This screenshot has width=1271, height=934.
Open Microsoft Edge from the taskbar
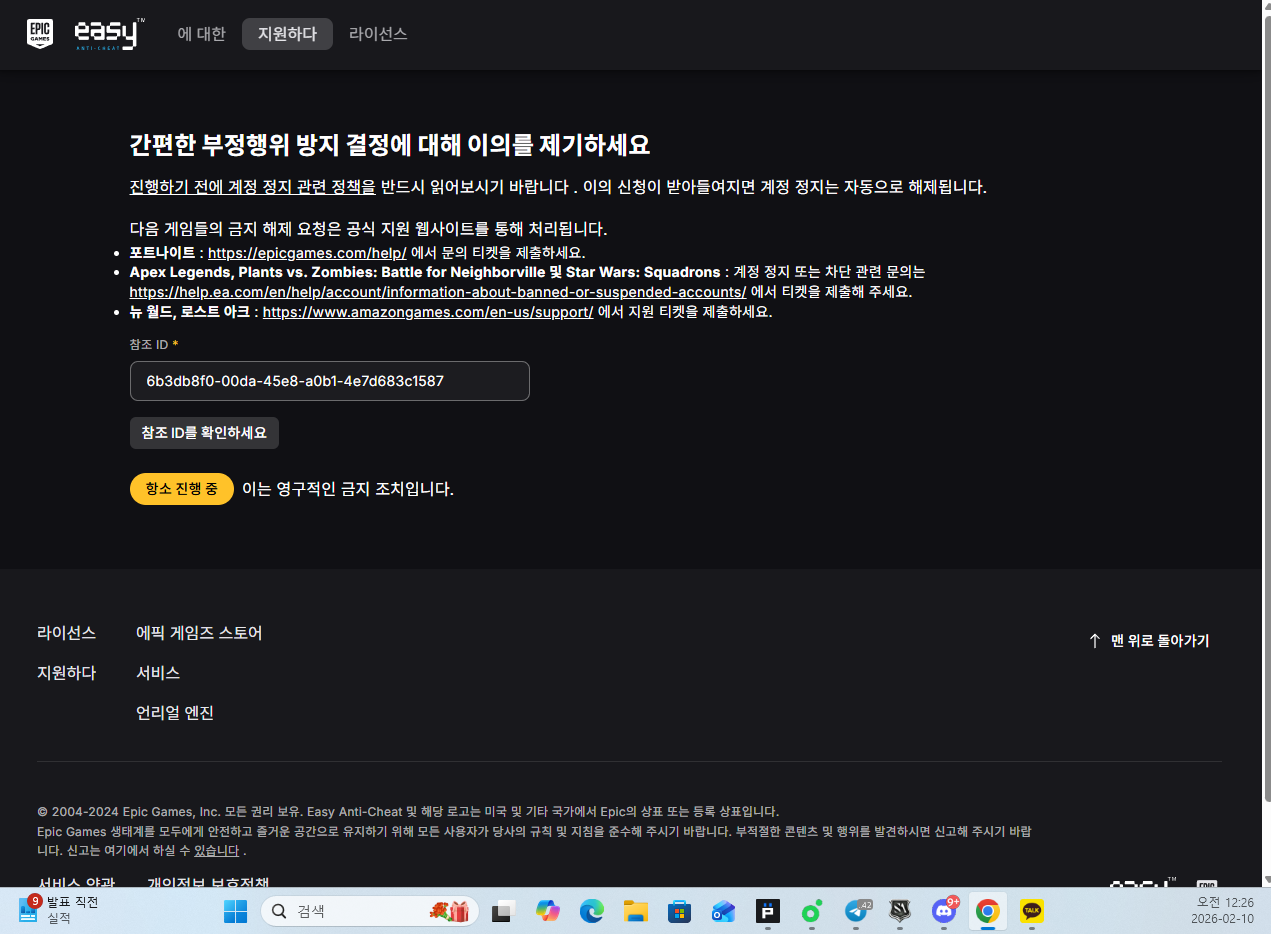592,911
